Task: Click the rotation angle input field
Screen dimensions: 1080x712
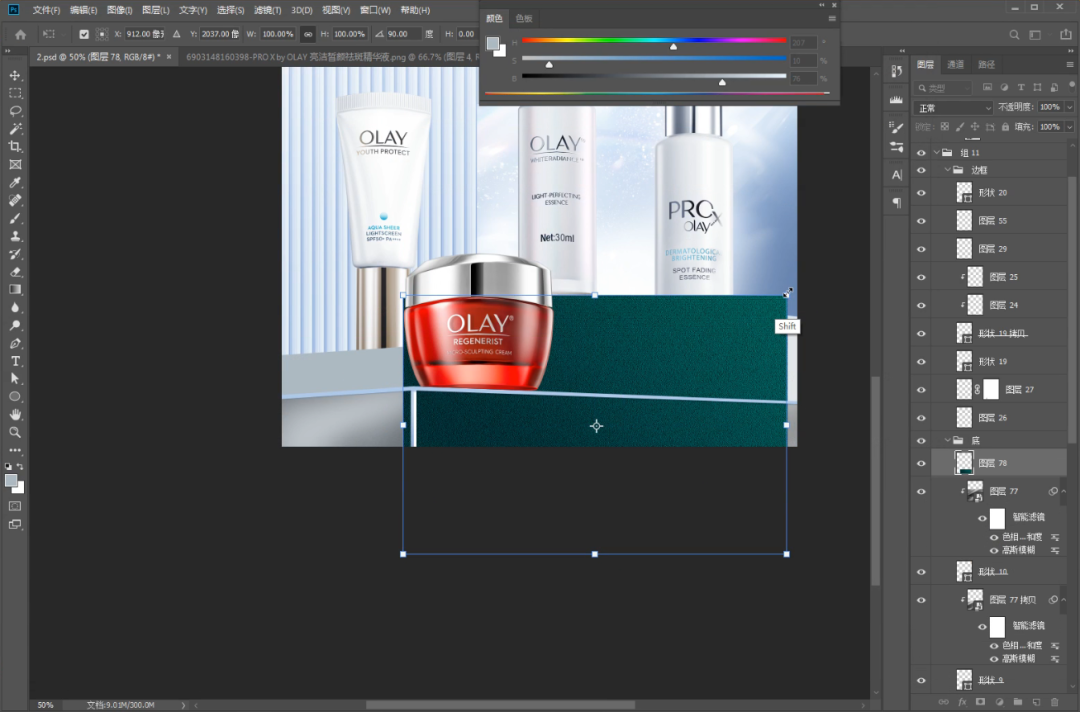Action: [x=403, y=34]
